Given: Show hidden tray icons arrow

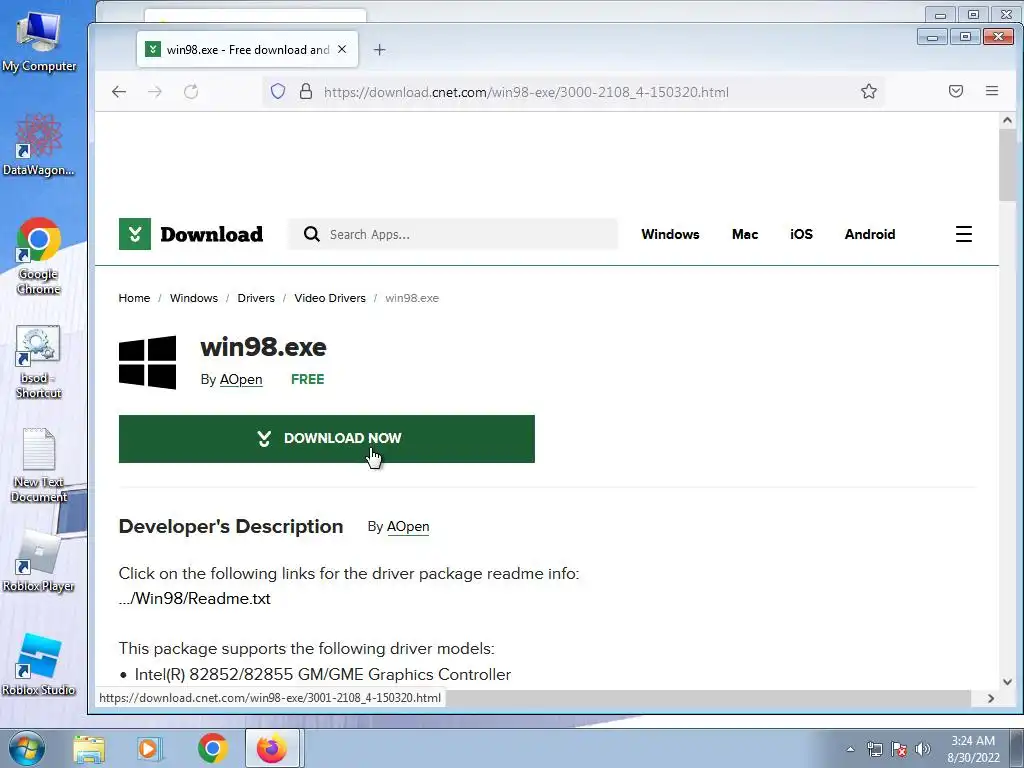Looking at the screenshot, I should pyautogui.click(x=850, y=749).
